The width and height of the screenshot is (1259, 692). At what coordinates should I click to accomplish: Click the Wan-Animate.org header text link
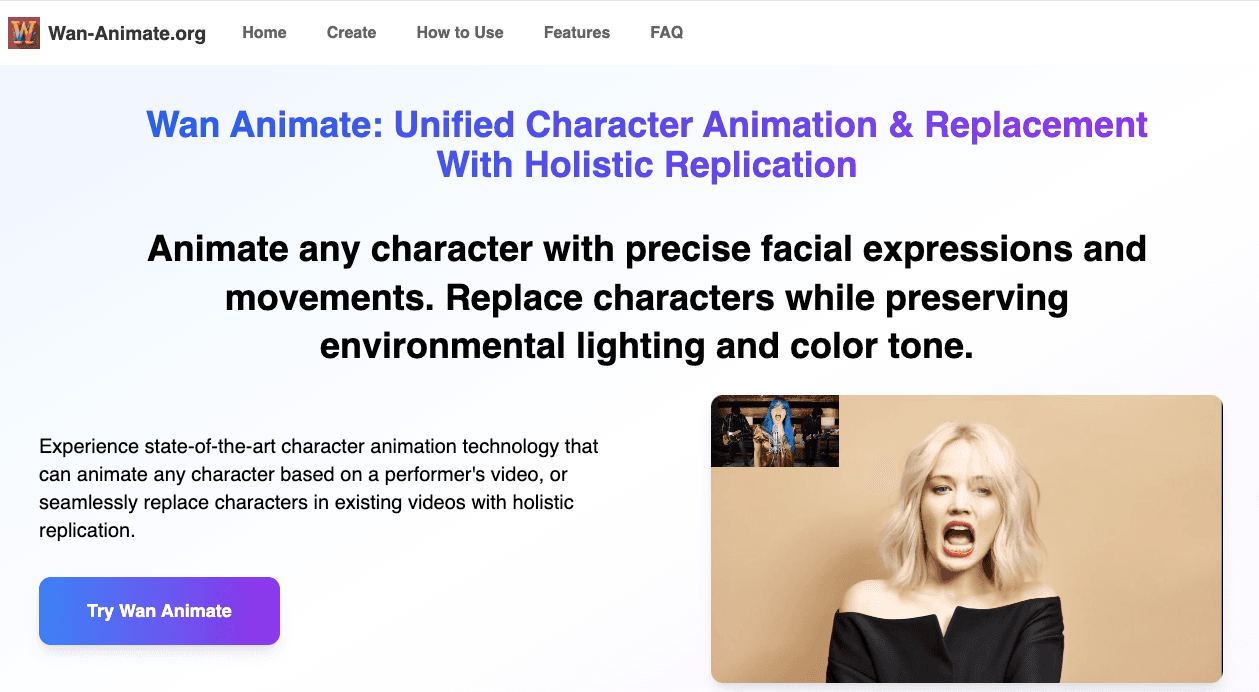130,32
